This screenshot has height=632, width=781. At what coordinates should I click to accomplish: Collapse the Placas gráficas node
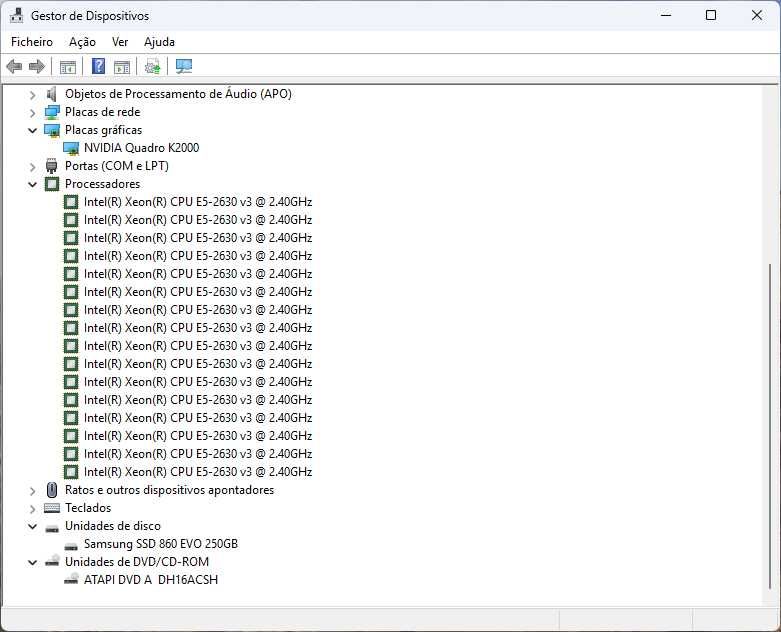[x=32, y=130]
